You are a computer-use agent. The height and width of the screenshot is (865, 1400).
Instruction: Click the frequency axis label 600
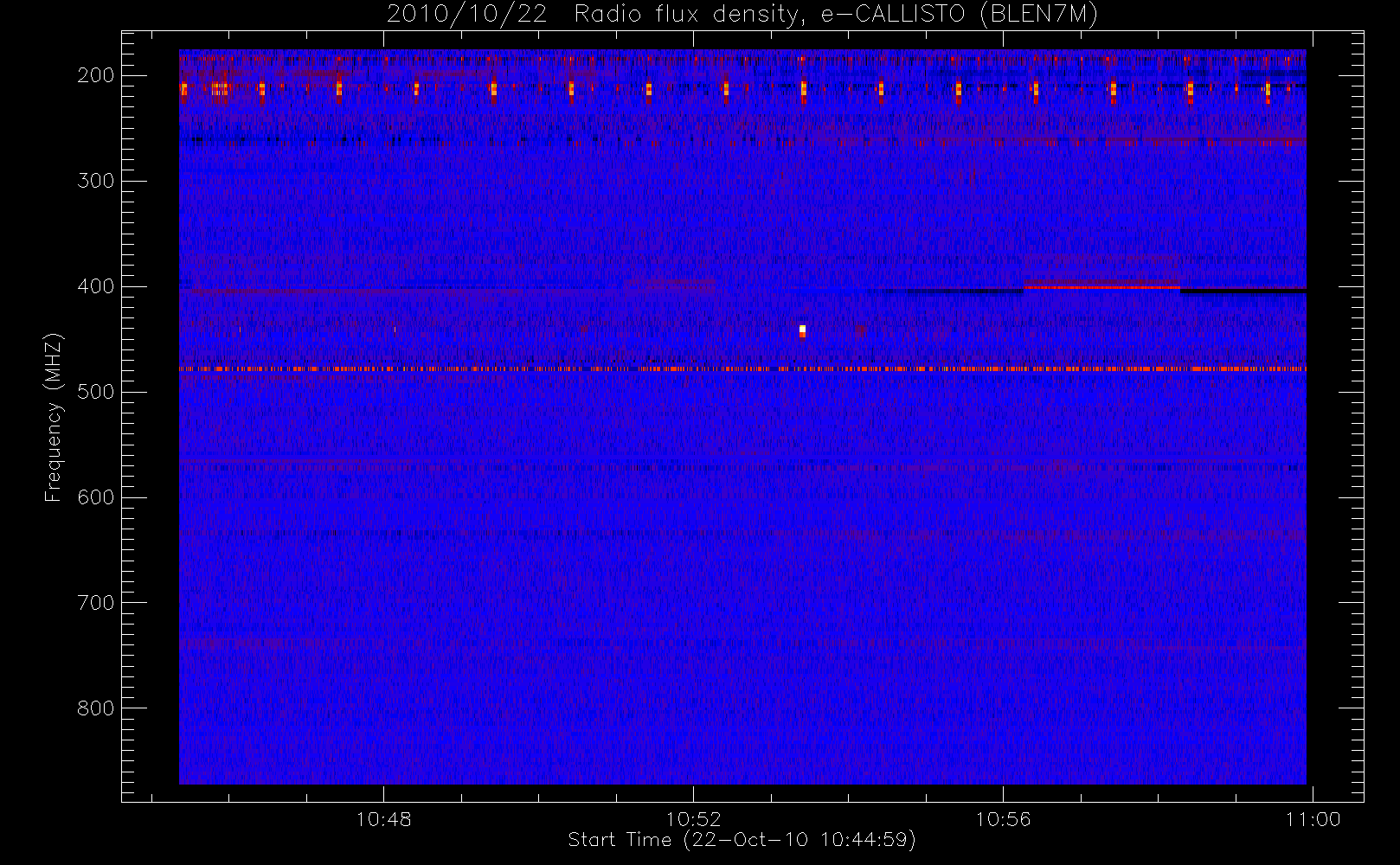[x=95, y=497]
